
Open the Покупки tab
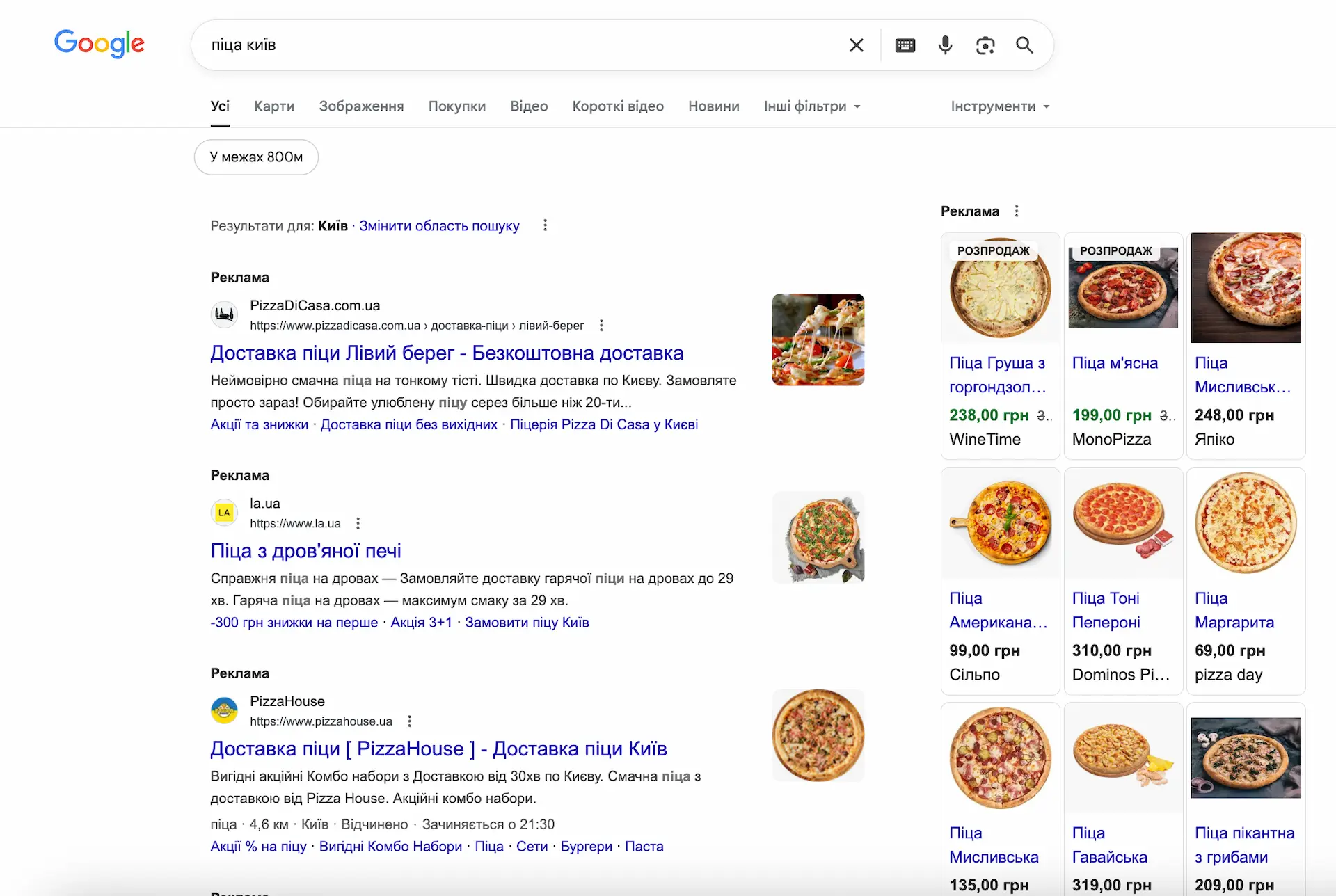click(457, 106)
